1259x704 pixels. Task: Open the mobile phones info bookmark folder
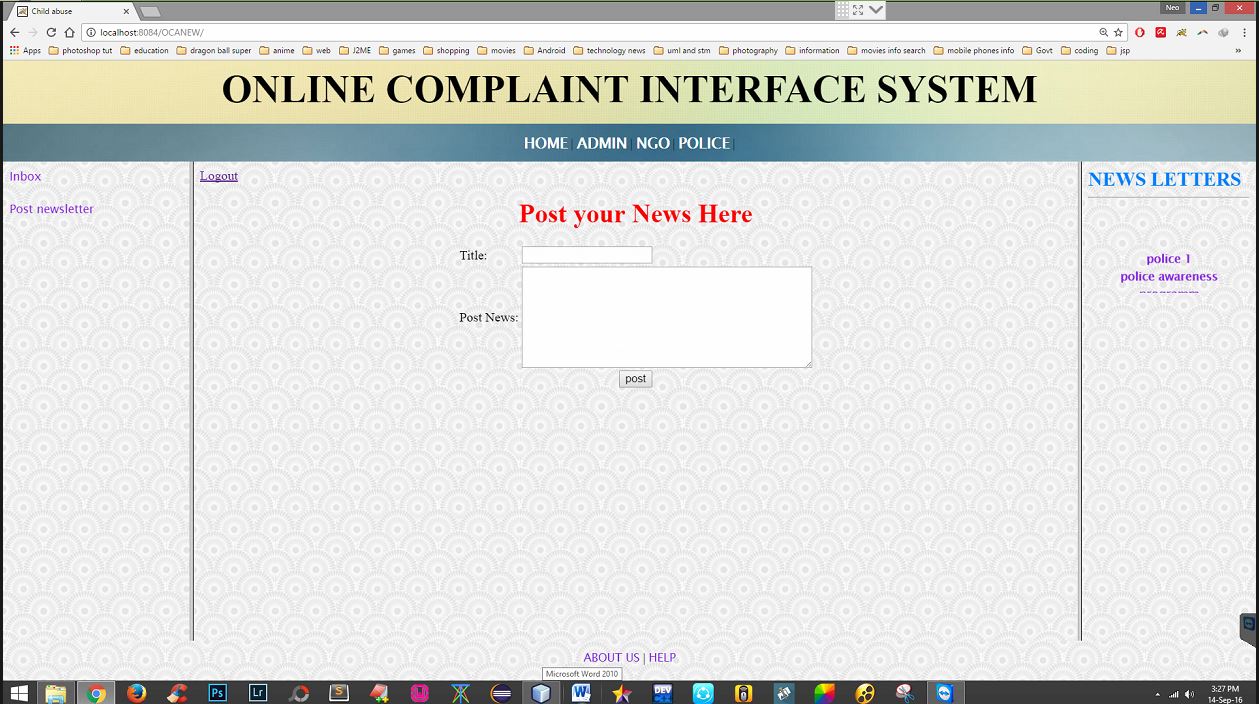click(974, 50)
